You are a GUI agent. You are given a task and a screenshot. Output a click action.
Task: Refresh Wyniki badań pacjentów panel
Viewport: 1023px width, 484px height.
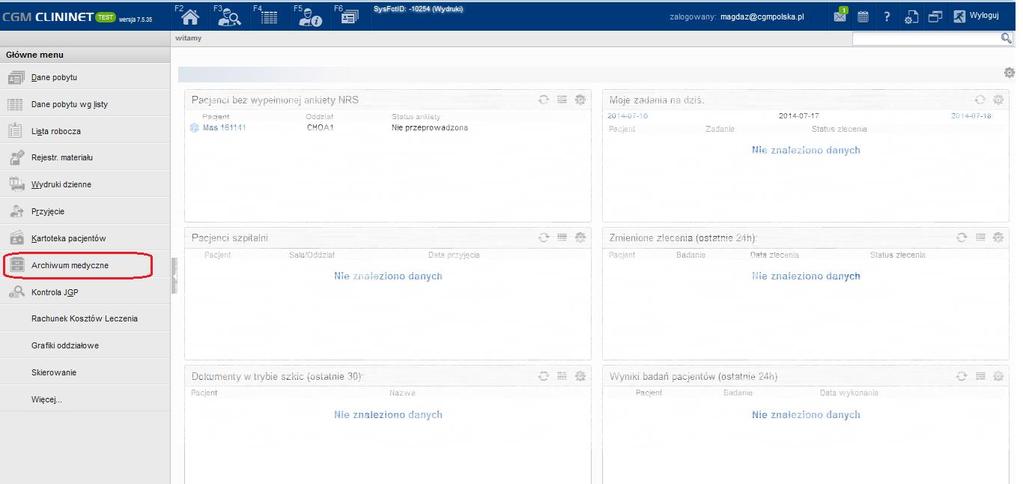coord(962,376)
